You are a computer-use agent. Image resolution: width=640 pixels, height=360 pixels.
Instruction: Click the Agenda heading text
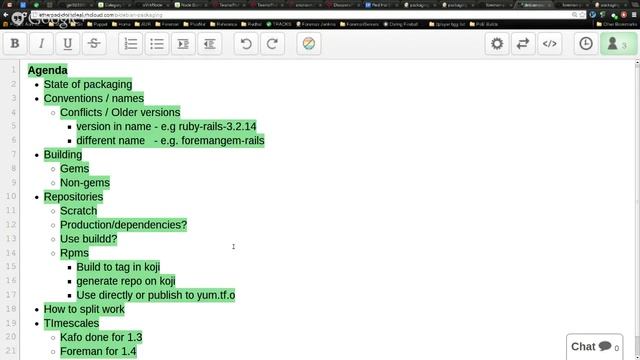tap(47, 70)
